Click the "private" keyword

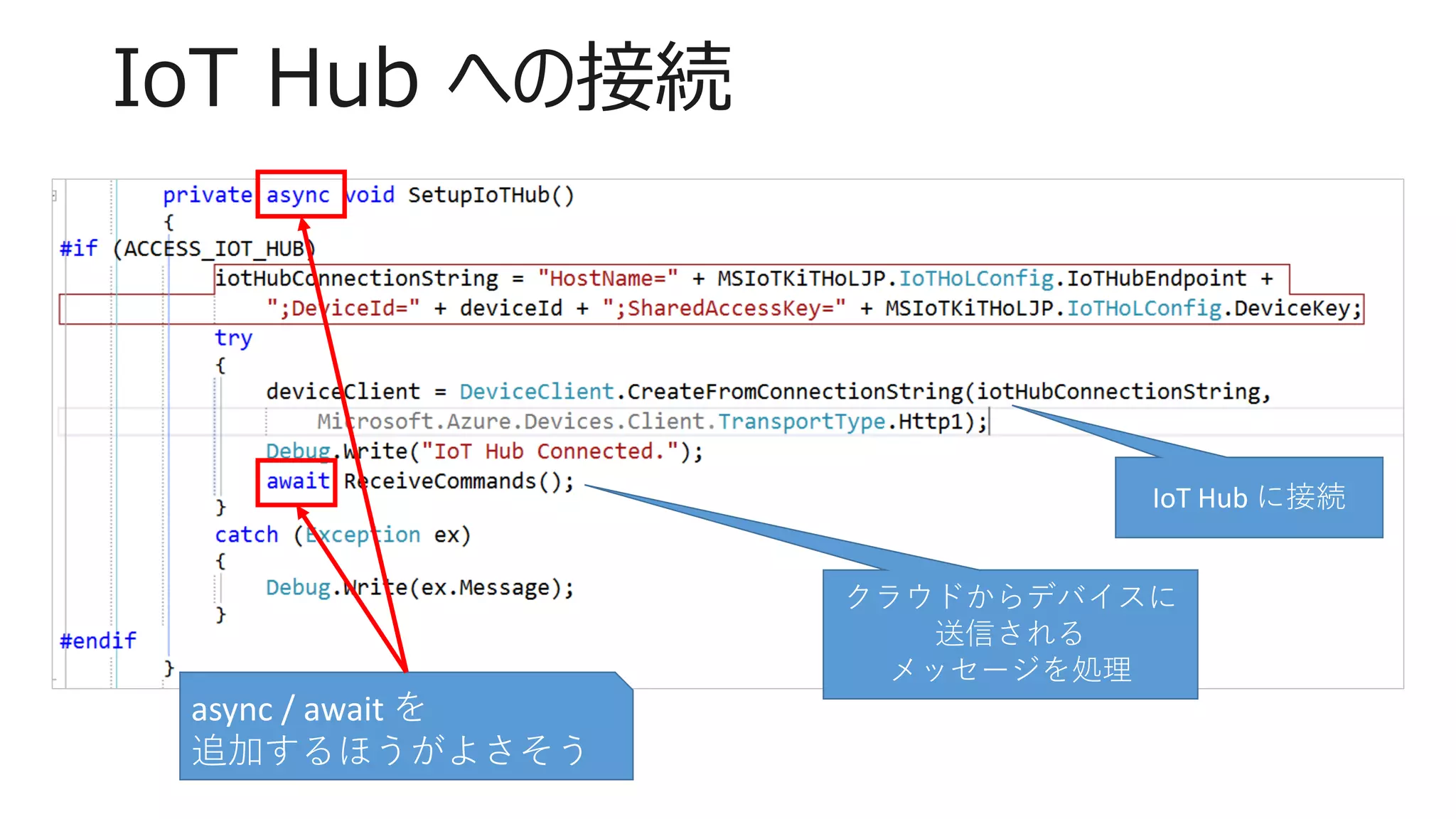coord(207,195)
